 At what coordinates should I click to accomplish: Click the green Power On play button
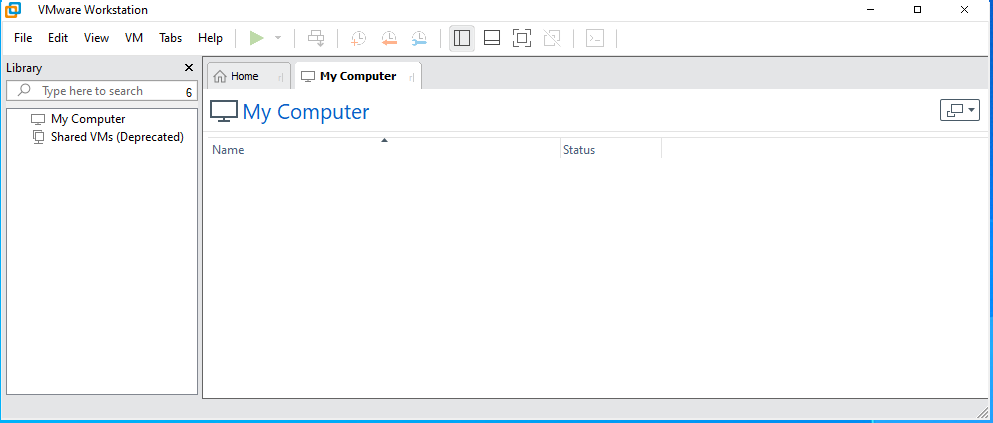(x=256, y=38)
